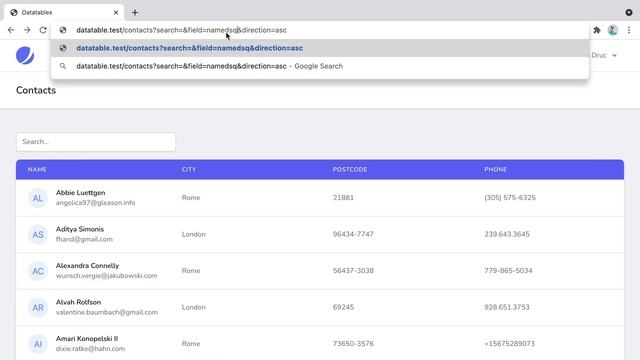Sort table by POSTCODE column
Viewport: 640px width, 360px height.
[350, 169]
